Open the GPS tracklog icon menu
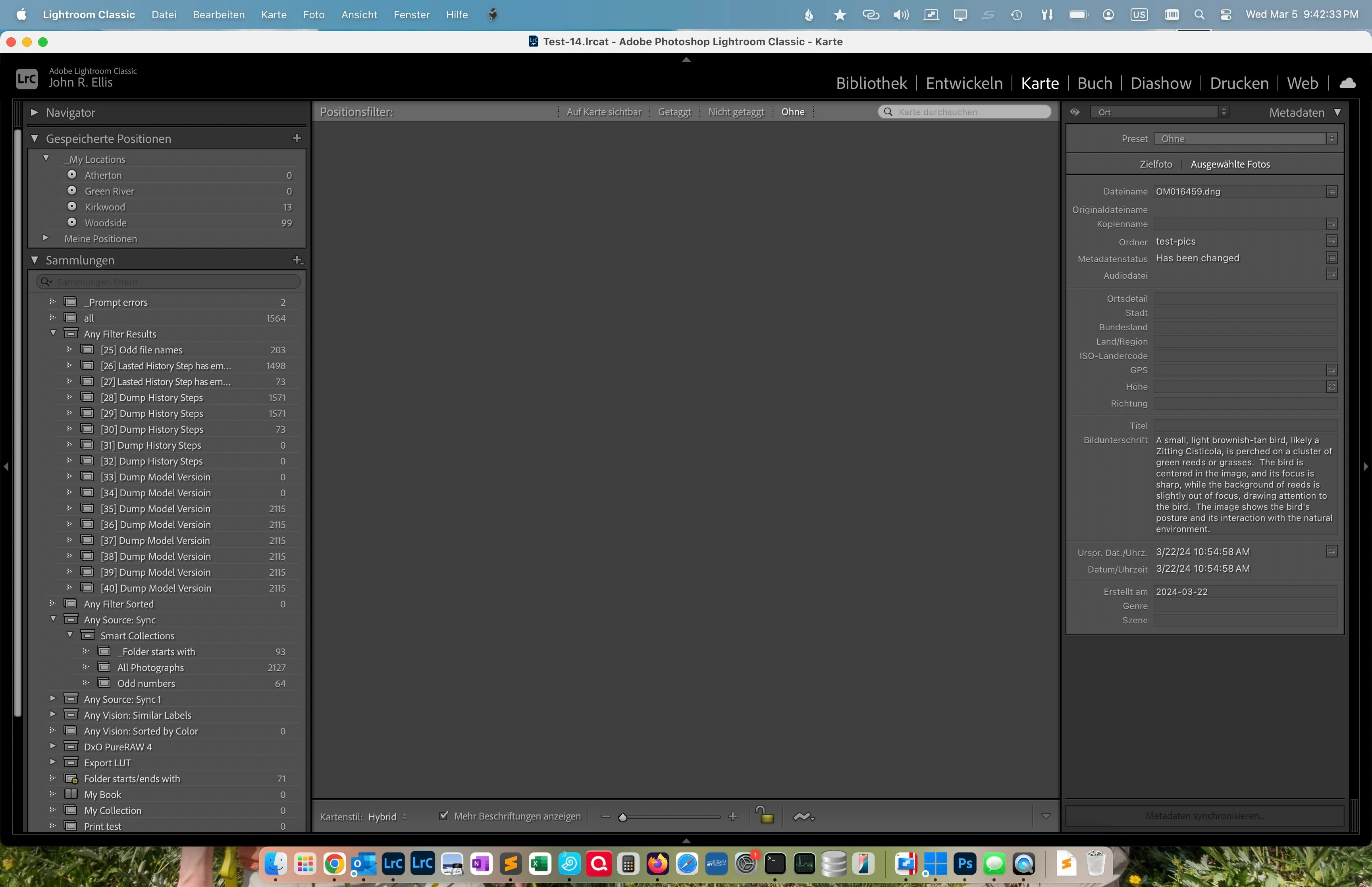This screenshot has height=887, width=1372. click(x=803, y=816)
